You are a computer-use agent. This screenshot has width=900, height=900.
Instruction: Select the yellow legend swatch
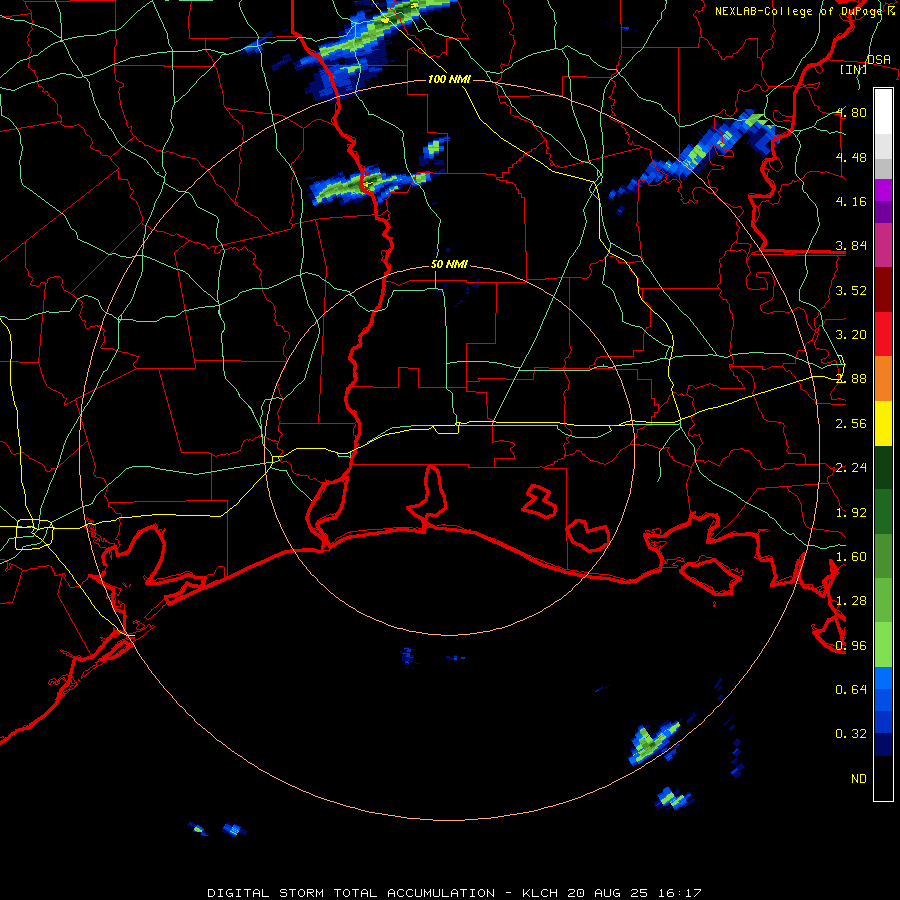point(883,424)
